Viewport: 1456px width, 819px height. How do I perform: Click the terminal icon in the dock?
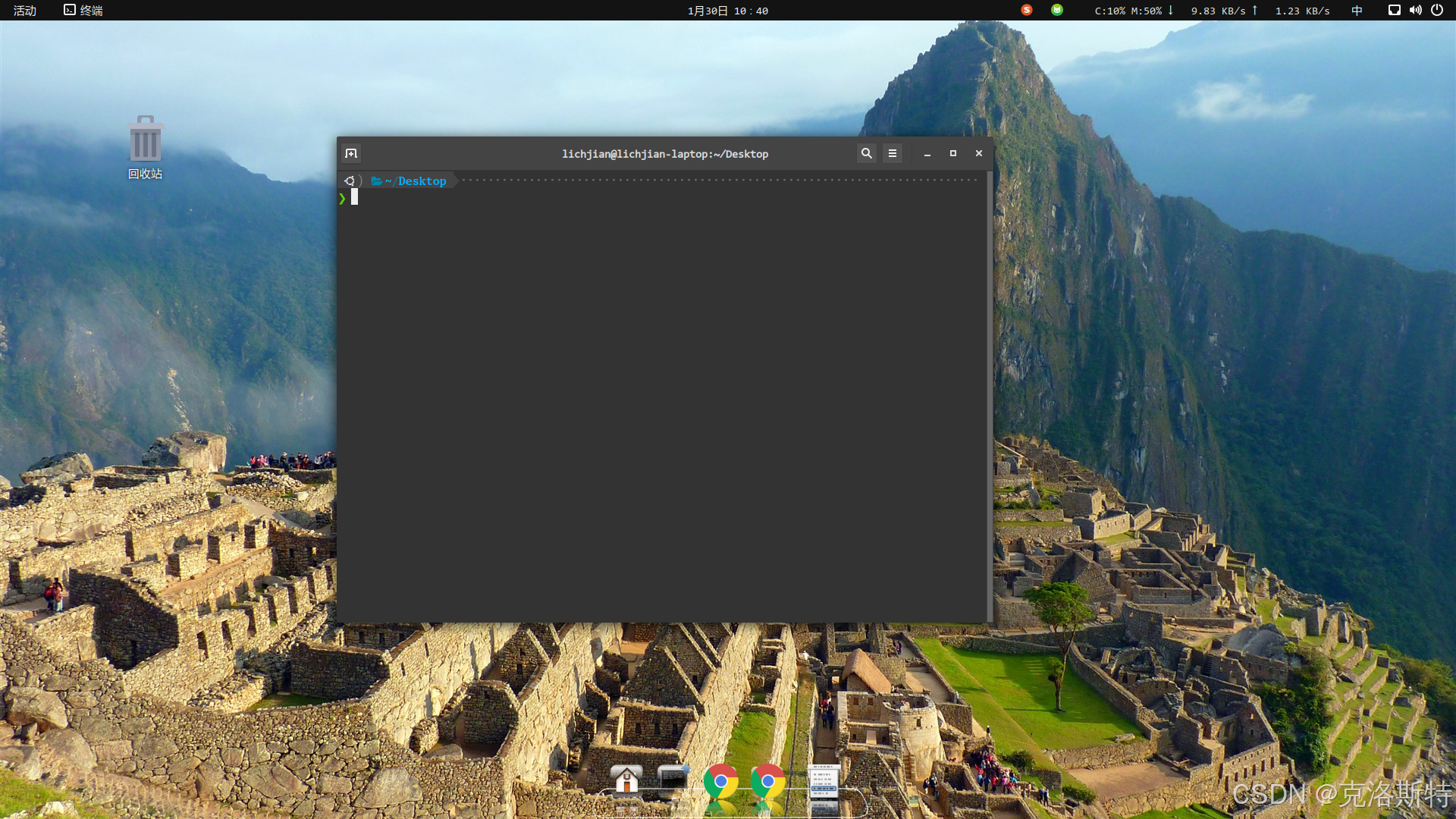tap(673, 778)
